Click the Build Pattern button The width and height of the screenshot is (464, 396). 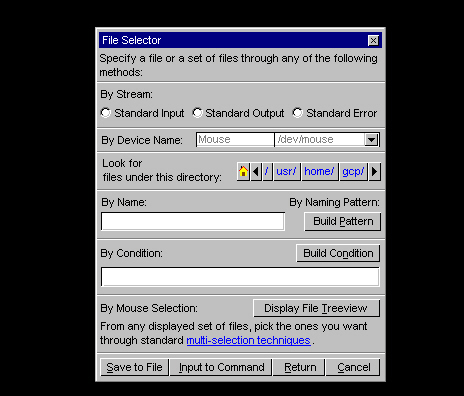343,222
